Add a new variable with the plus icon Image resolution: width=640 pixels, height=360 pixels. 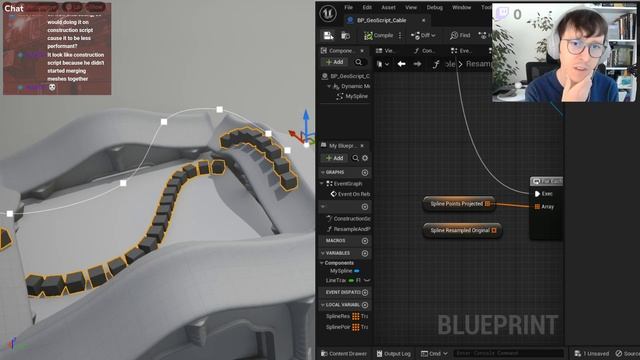pos(365,253)
